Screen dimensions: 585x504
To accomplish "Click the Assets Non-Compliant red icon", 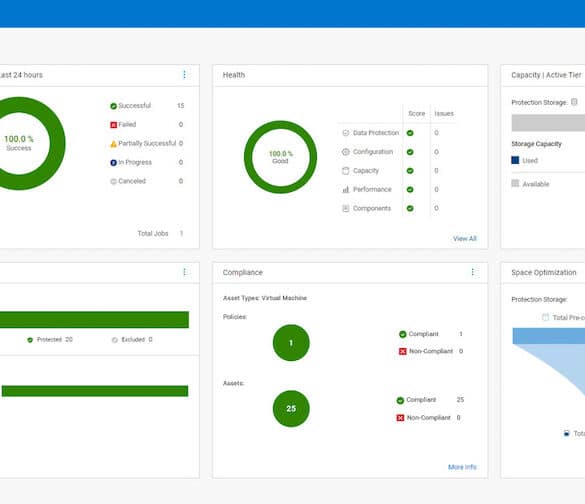I will point(400,418).
